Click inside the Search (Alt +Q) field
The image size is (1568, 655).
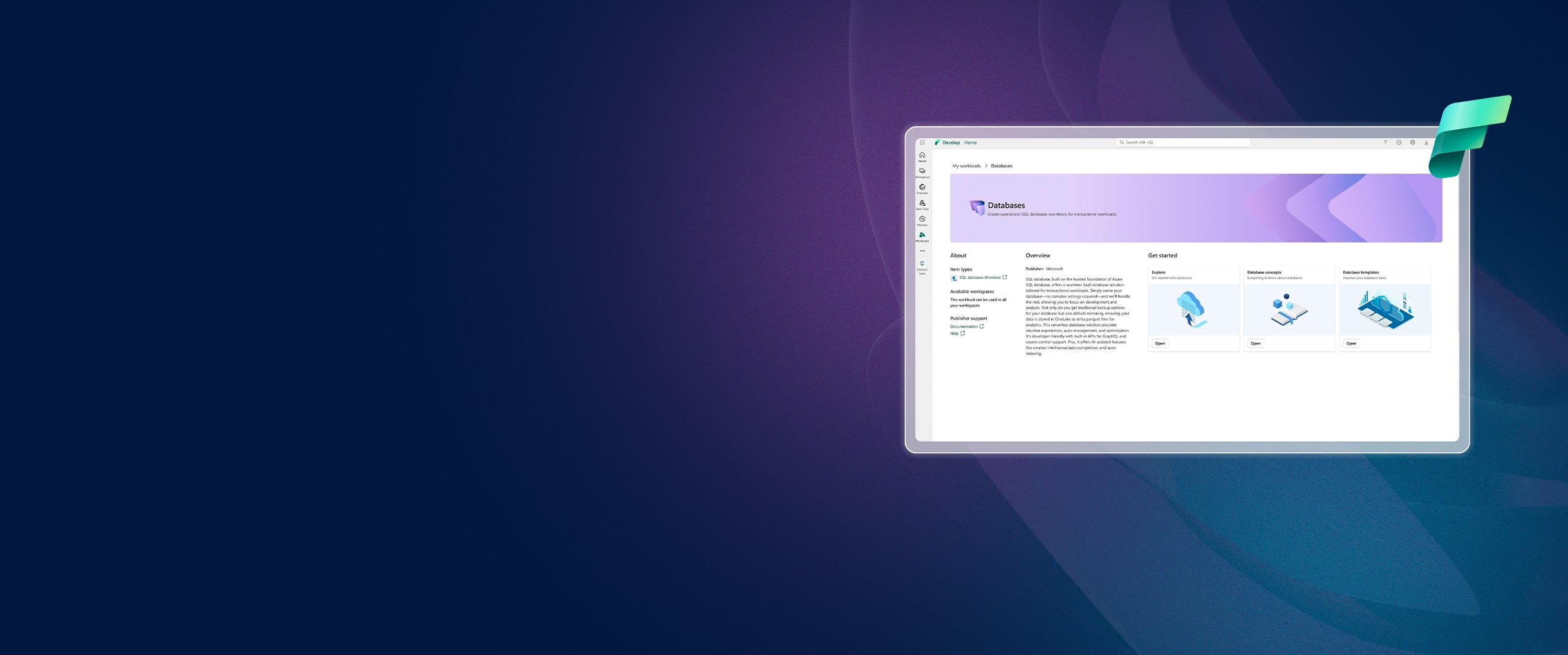tap(1182, 142)
